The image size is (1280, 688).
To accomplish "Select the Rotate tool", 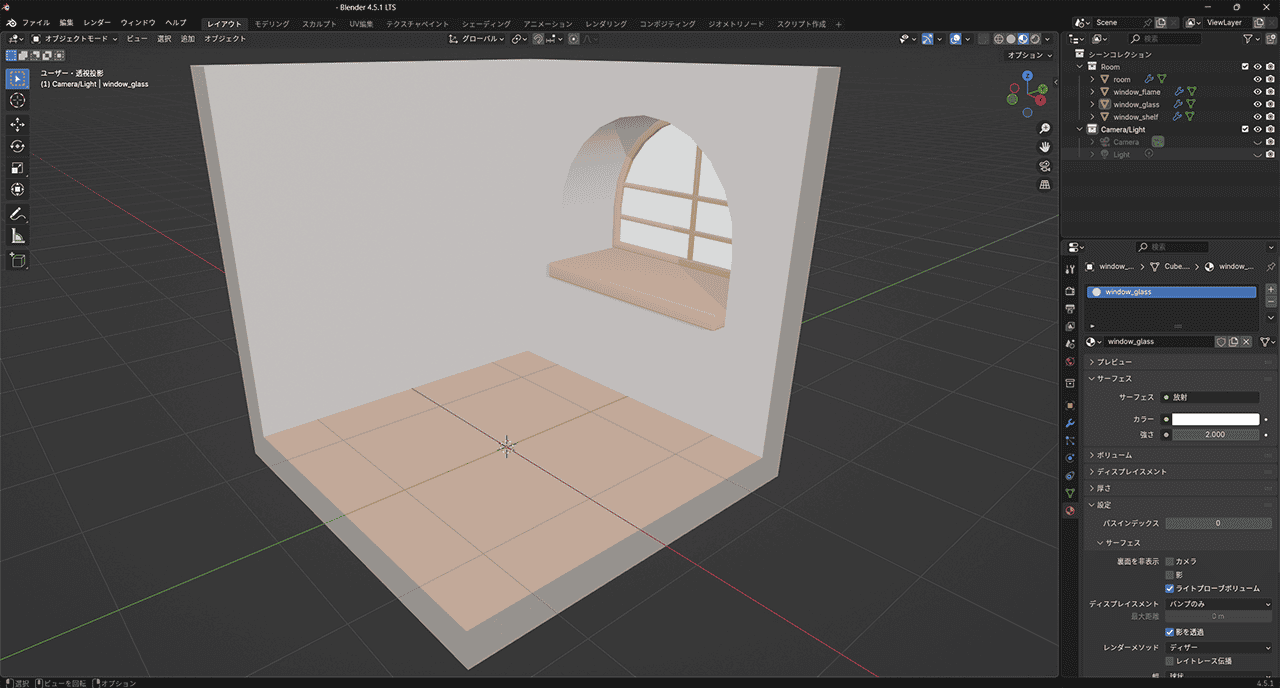I will point(18,146).
